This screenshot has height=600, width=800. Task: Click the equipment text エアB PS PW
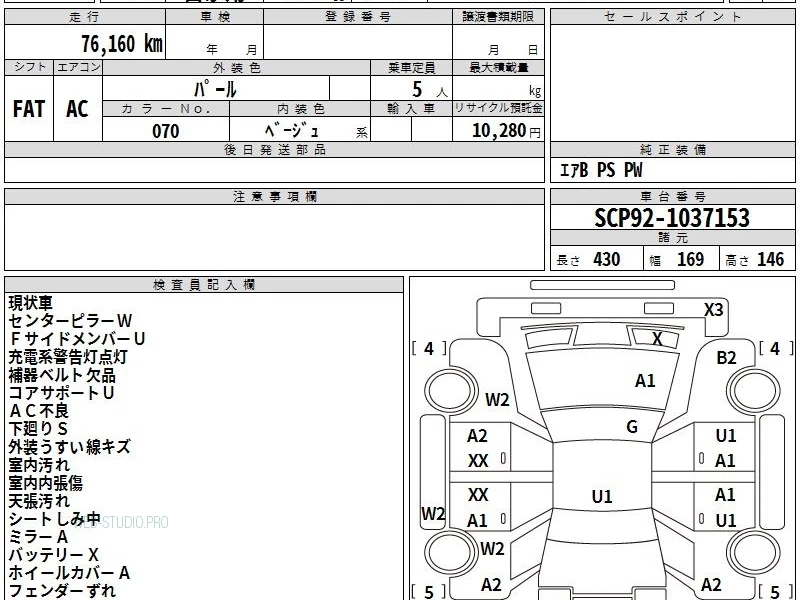(601, 170)
